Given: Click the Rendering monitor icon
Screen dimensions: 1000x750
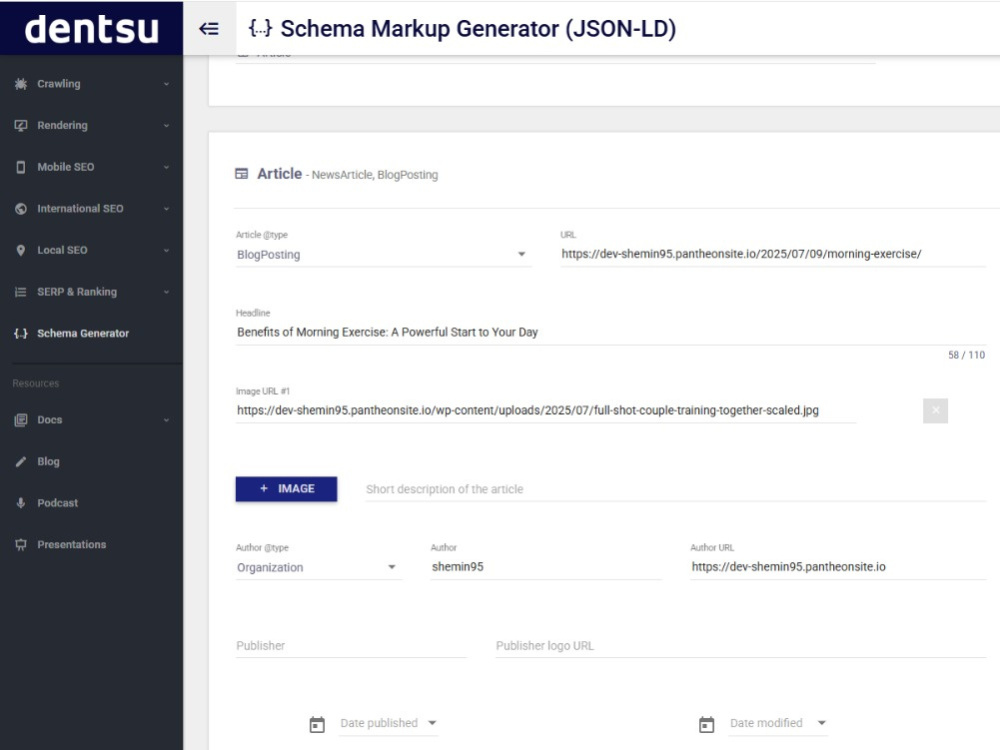Looking at the screenshot, I should point(21,125).
